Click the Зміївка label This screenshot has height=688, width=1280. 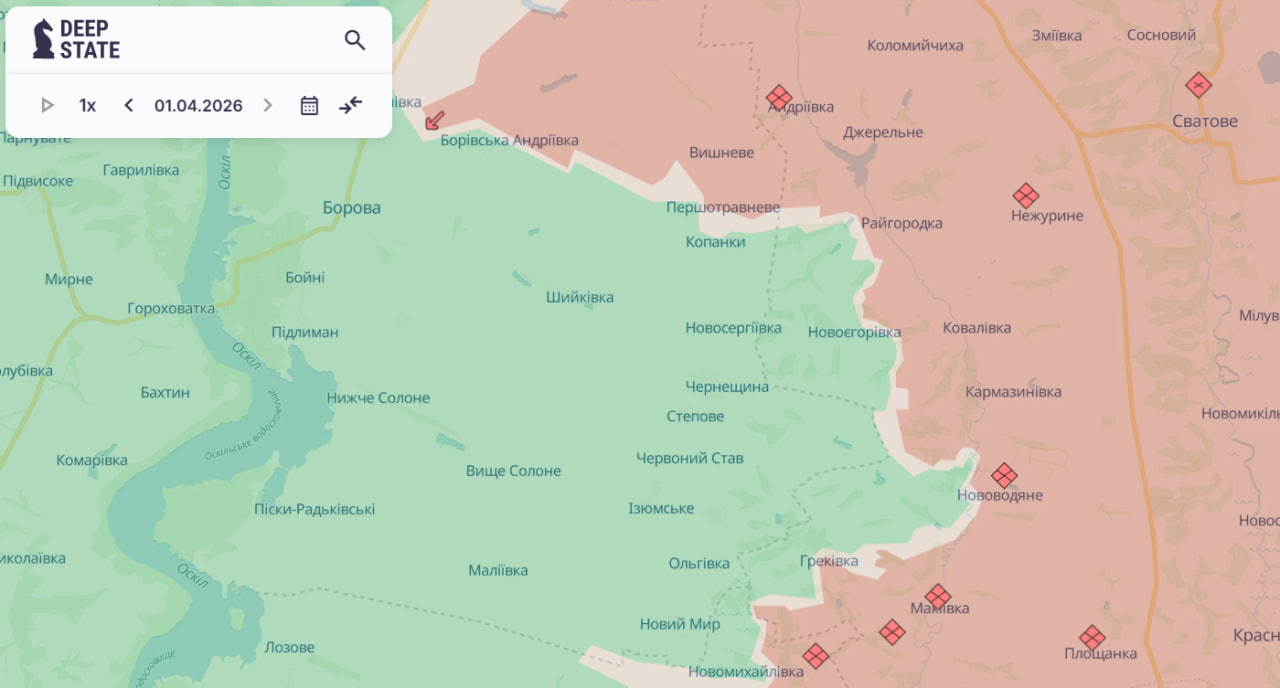(1057, 35)
